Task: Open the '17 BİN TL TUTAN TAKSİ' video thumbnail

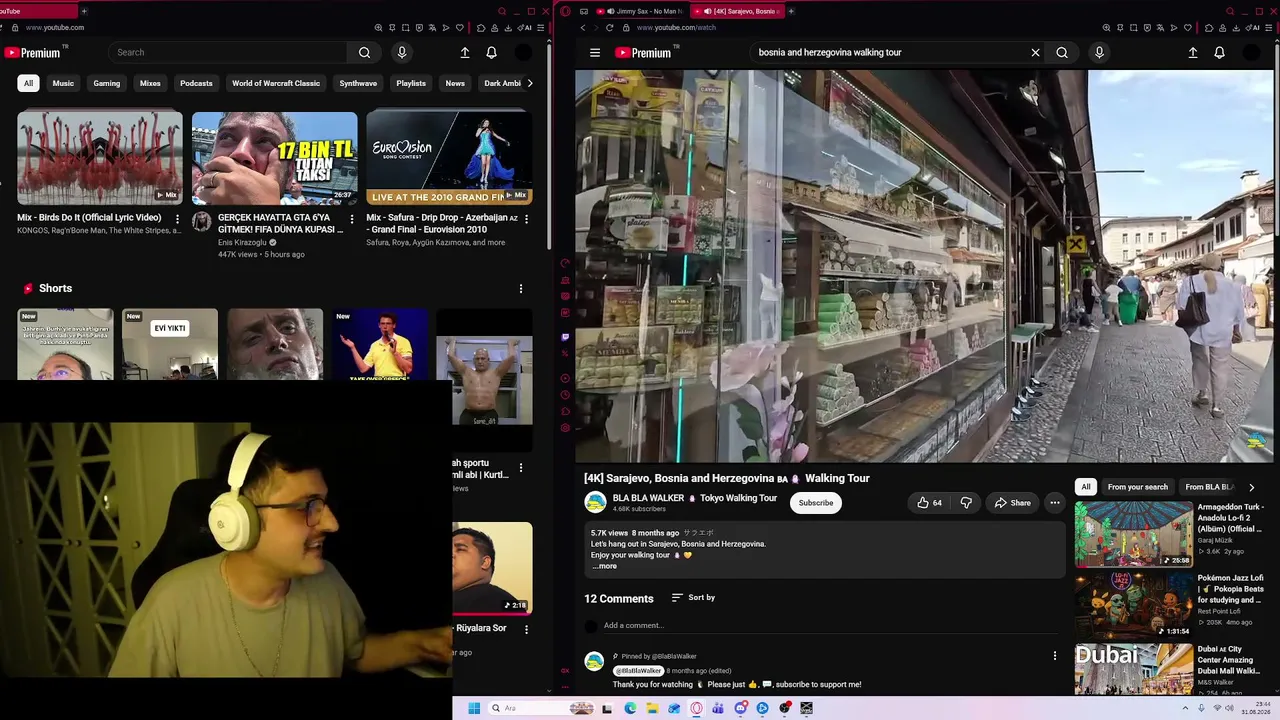Action: (x=274, y=158)
